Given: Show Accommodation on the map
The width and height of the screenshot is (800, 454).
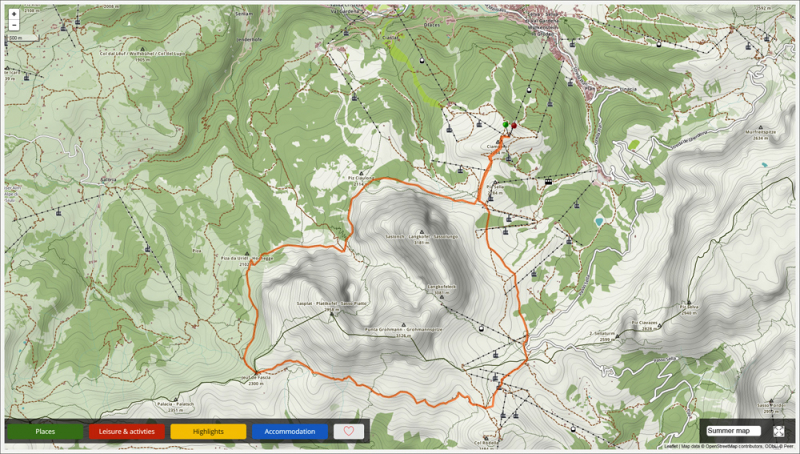Looking at the screenshot, I should (x=290, y=432).
